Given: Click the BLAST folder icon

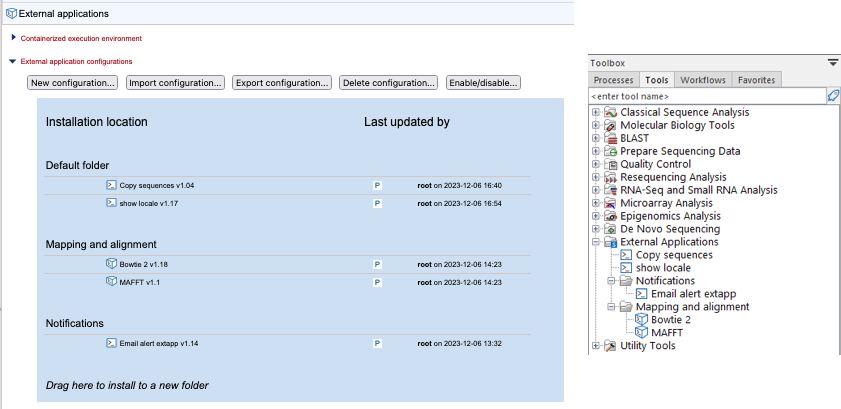Looking at the screenshot, I should [610, 138].
